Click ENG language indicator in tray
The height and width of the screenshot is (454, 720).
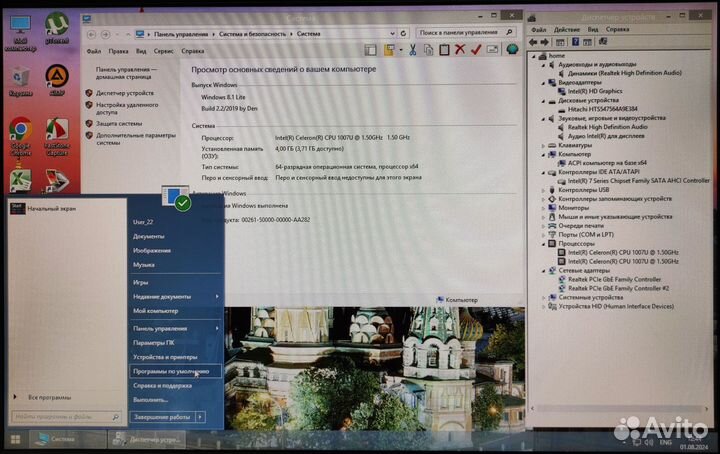pos(665,443)
